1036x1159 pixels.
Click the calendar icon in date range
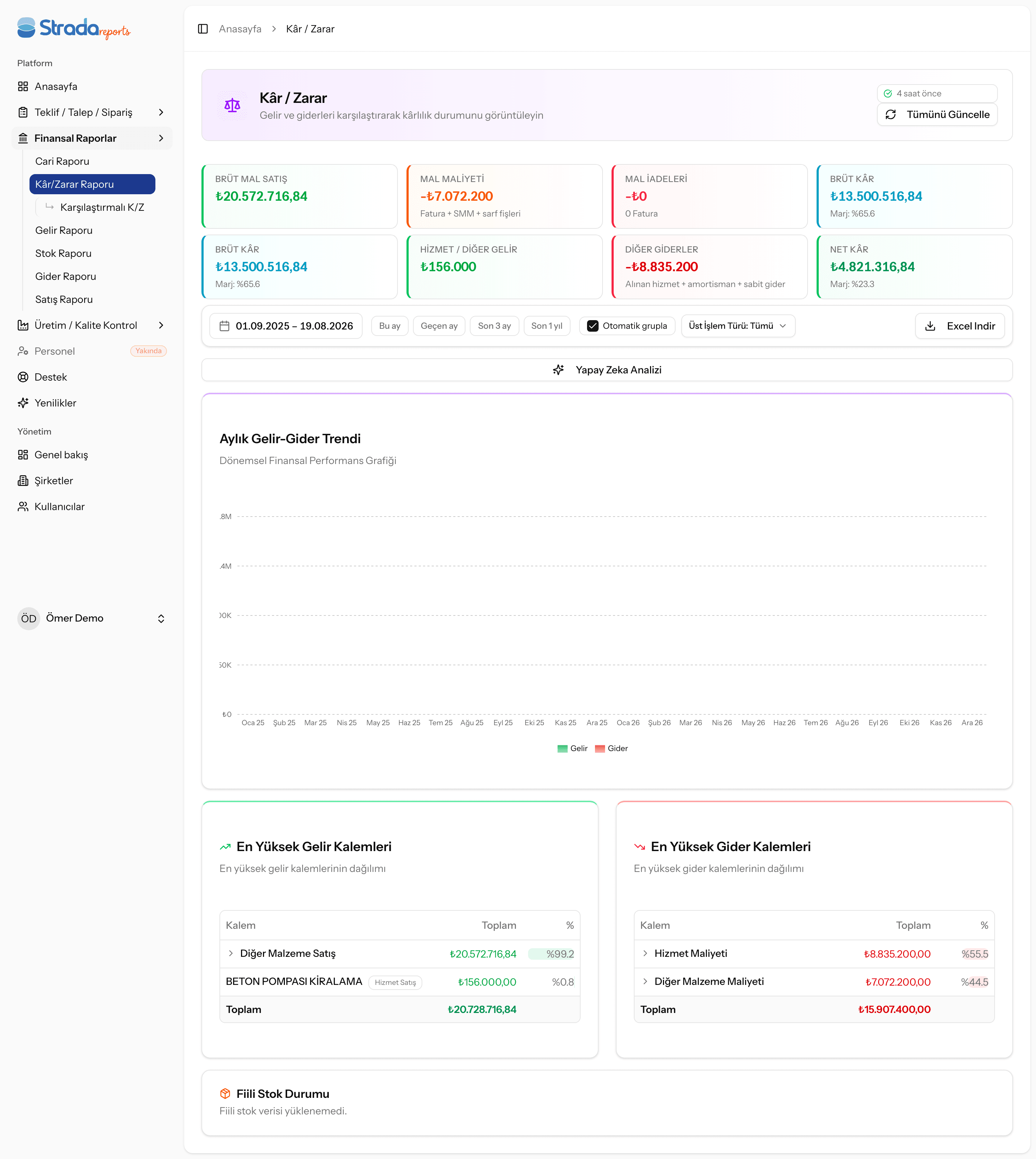tap(224, 326)
